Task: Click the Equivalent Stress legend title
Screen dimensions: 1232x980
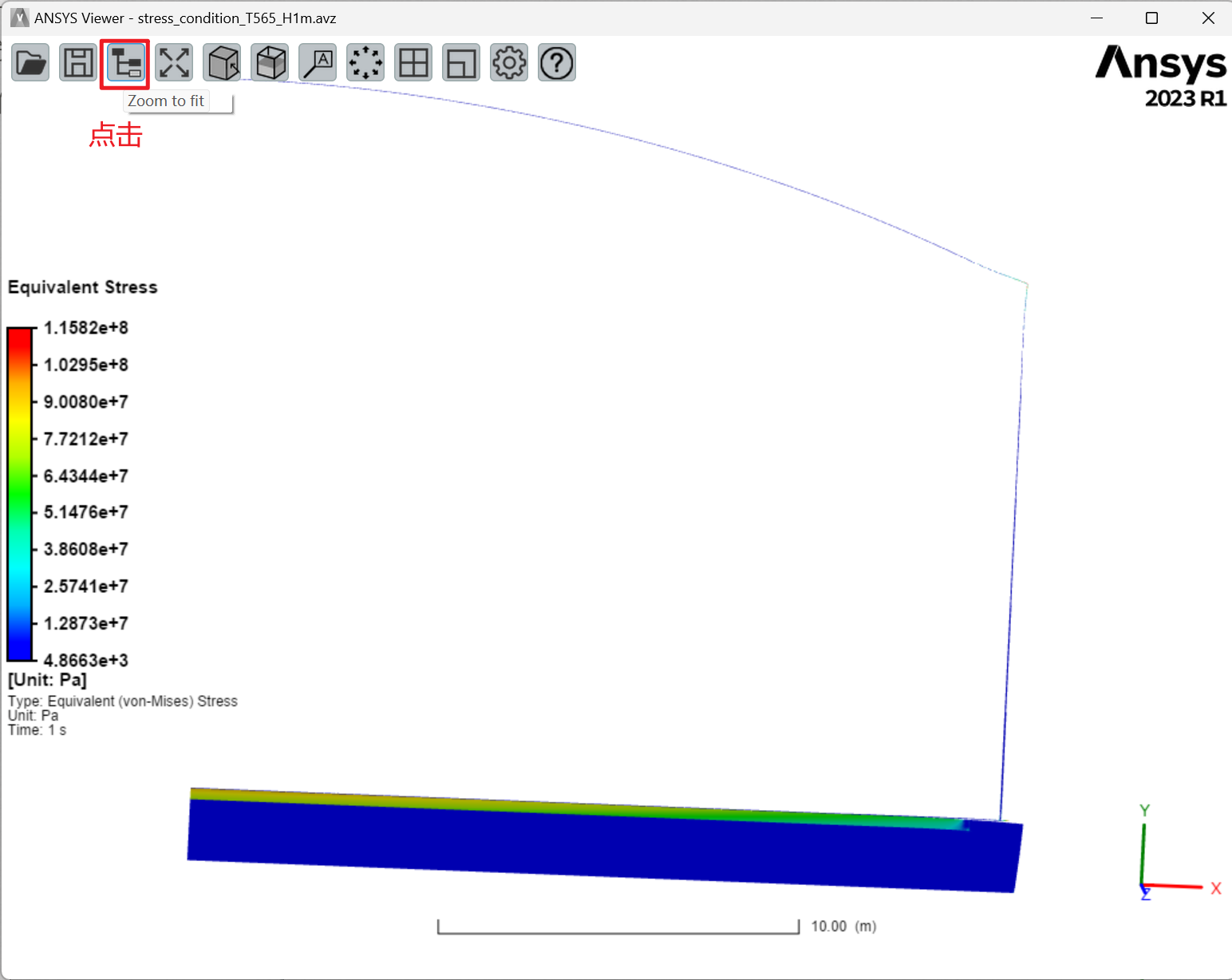Action: tap(83, 287)
